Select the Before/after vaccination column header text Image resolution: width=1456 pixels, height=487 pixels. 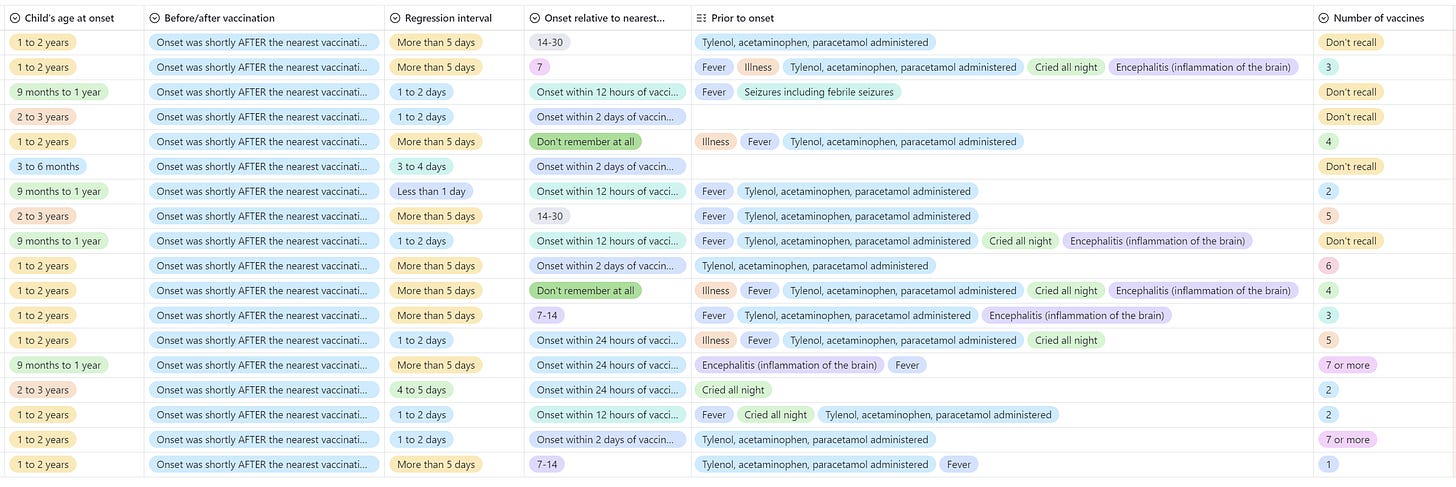219,18
